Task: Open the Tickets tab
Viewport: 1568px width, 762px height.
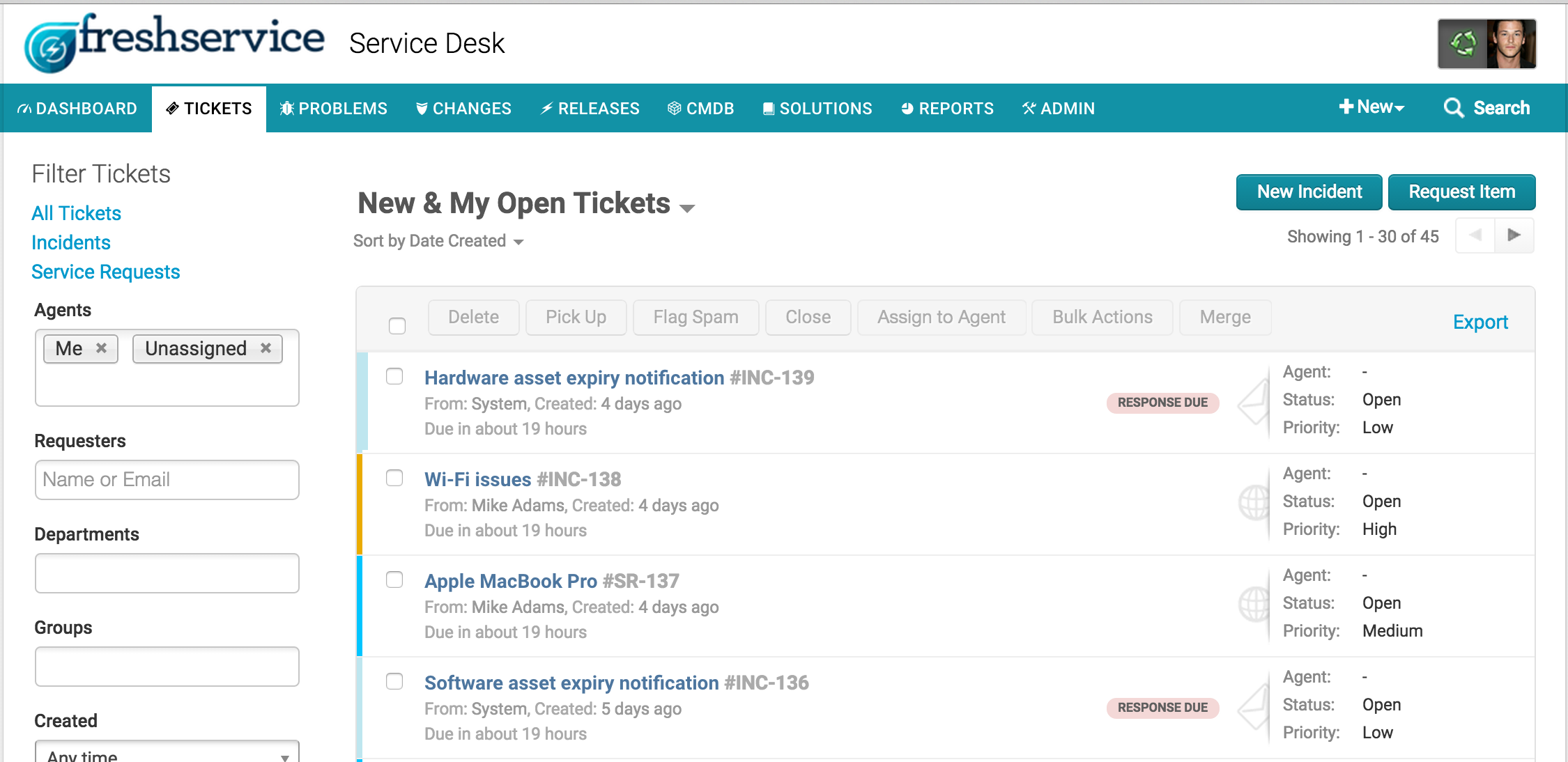Action: coord(209,109)
